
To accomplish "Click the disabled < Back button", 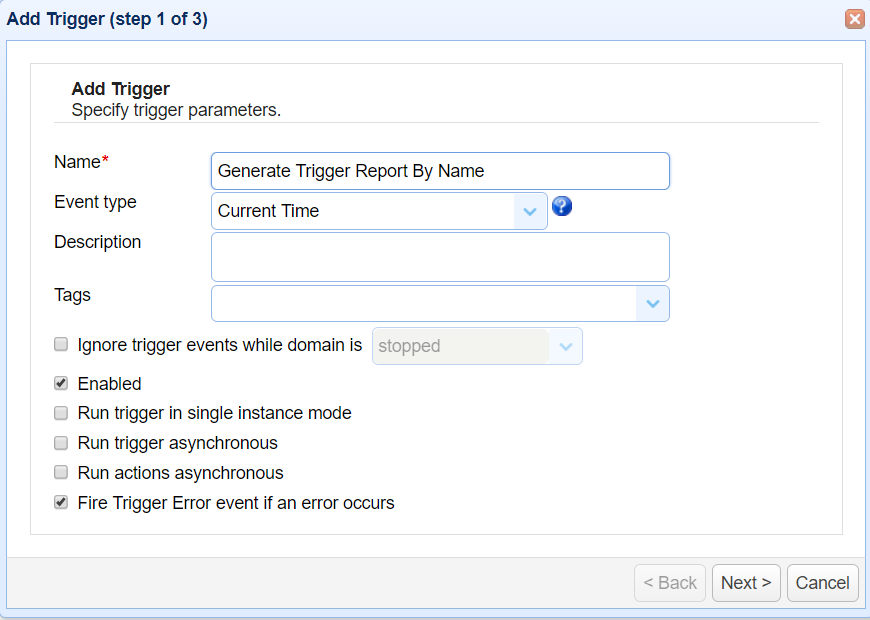I will [x=670, y=583].
